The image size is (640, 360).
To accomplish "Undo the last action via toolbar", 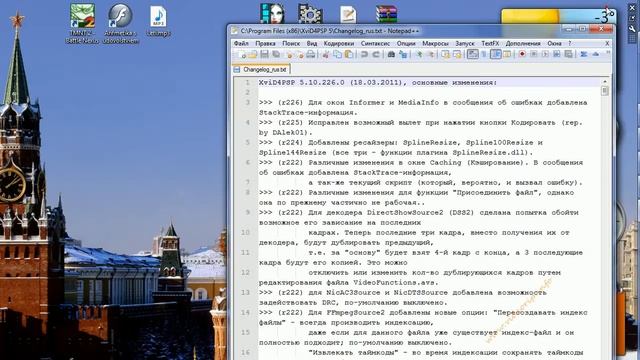I will click(x=364, y=54).
